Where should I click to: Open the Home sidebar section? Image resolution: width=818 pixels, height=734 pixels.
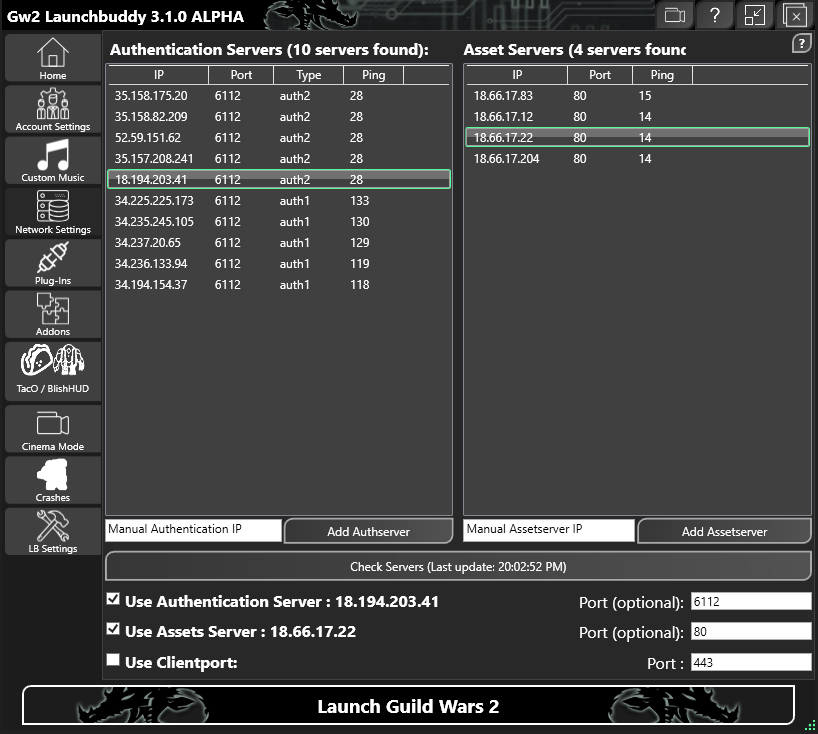coord(53,58)
